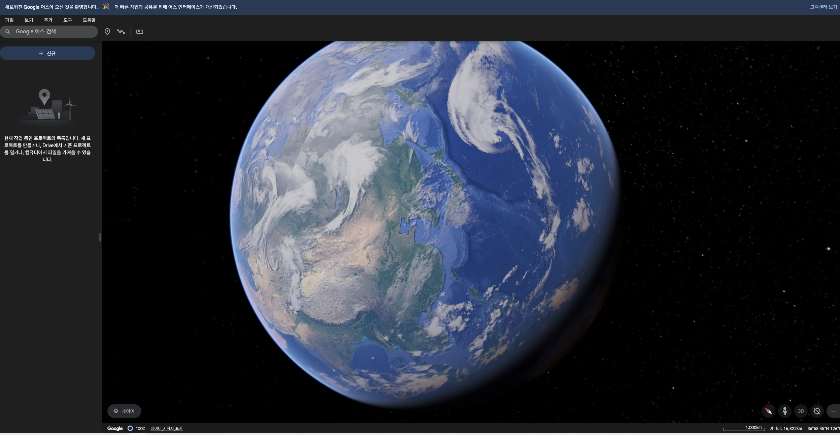The image size is (840, 435).
Task: Open the first menu (파일) in the menu bar
Action: [x=9, y=20]
